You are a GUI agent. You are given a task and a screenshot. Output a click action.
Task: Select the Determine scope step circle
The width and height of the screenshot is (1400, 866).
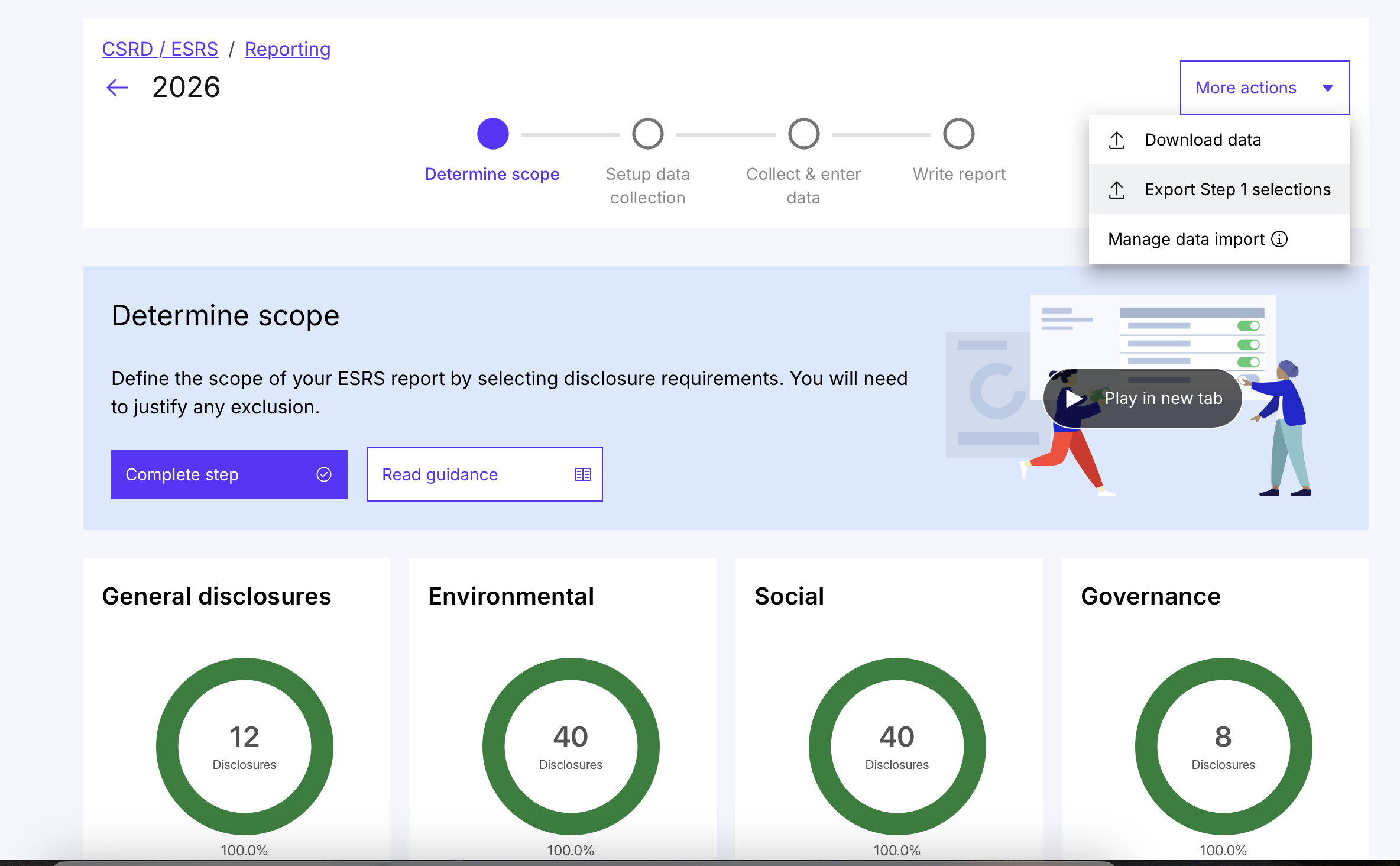click(492, 134)
